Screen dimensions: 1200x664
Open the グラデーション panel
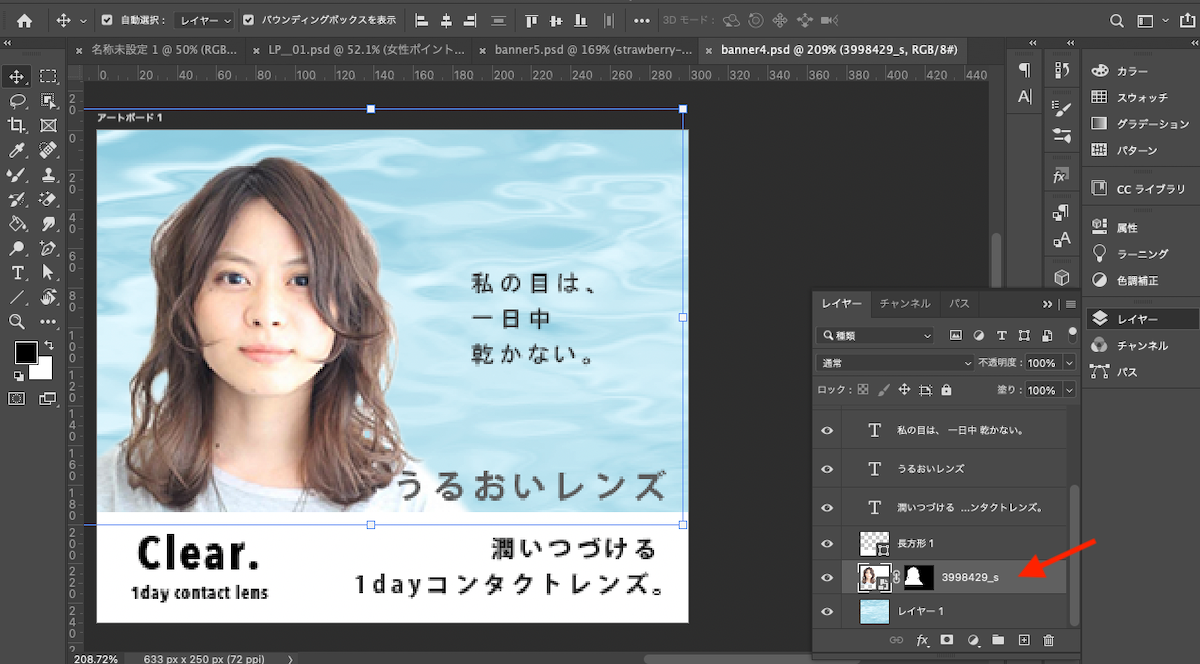[1153, 124]
